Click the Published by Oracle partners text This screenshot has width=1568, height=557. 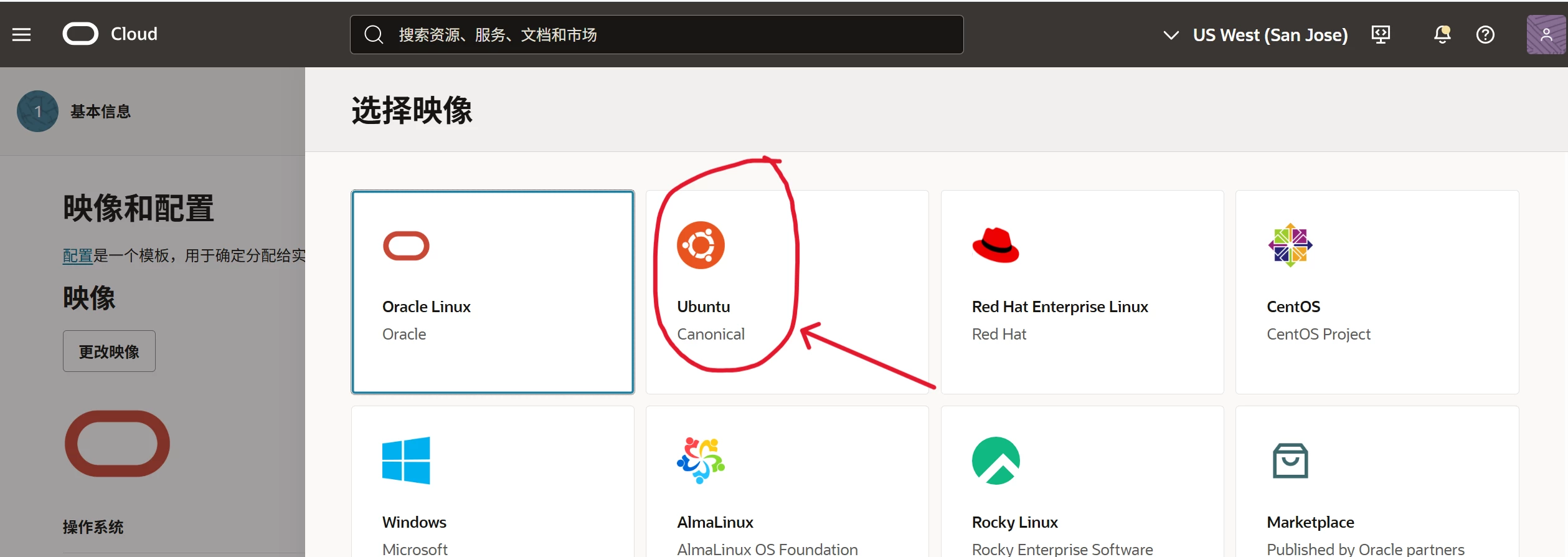(1365, 549)
